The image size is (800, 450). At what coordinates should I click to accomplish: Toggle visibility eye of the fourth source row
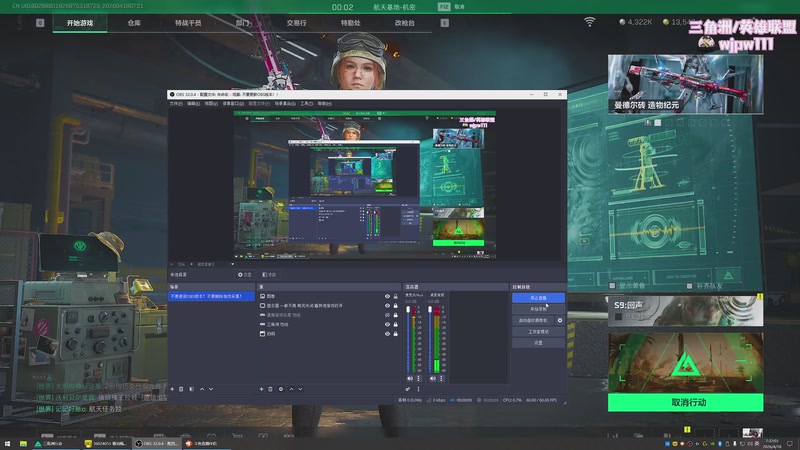(x=387, y=324)
